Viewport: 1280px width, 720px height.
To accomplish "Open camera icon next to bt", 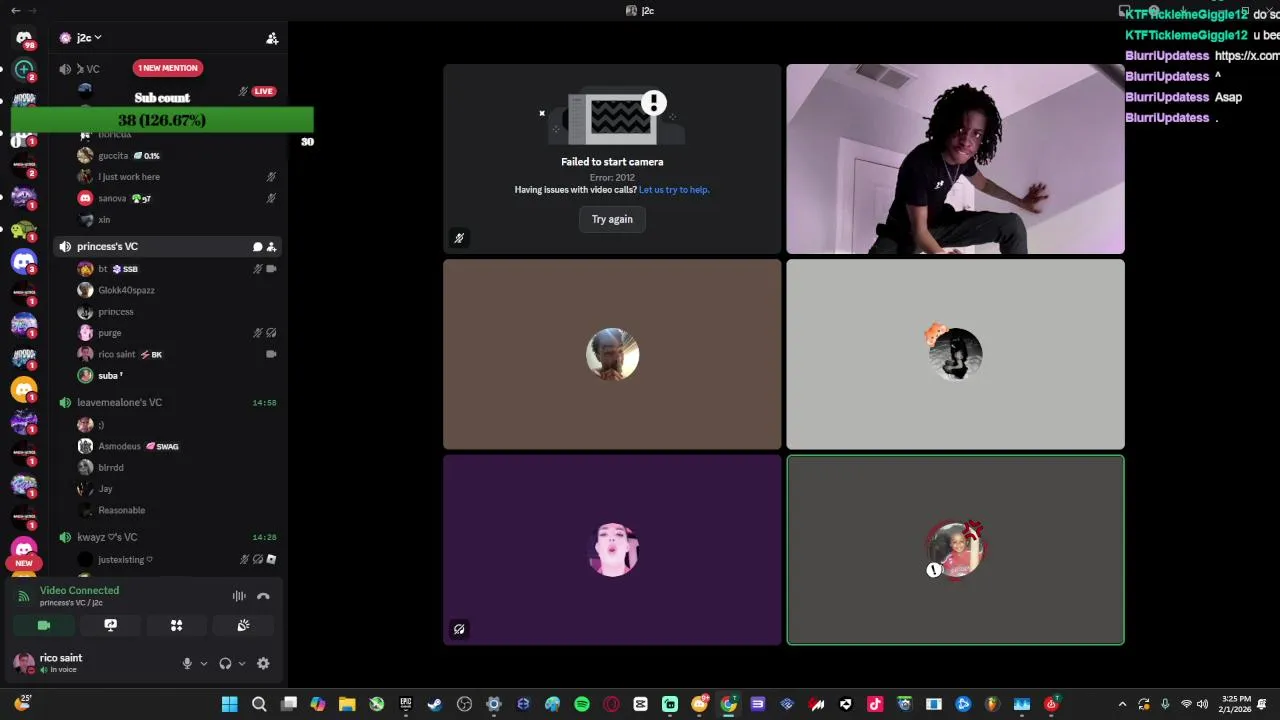I will 271,269.
